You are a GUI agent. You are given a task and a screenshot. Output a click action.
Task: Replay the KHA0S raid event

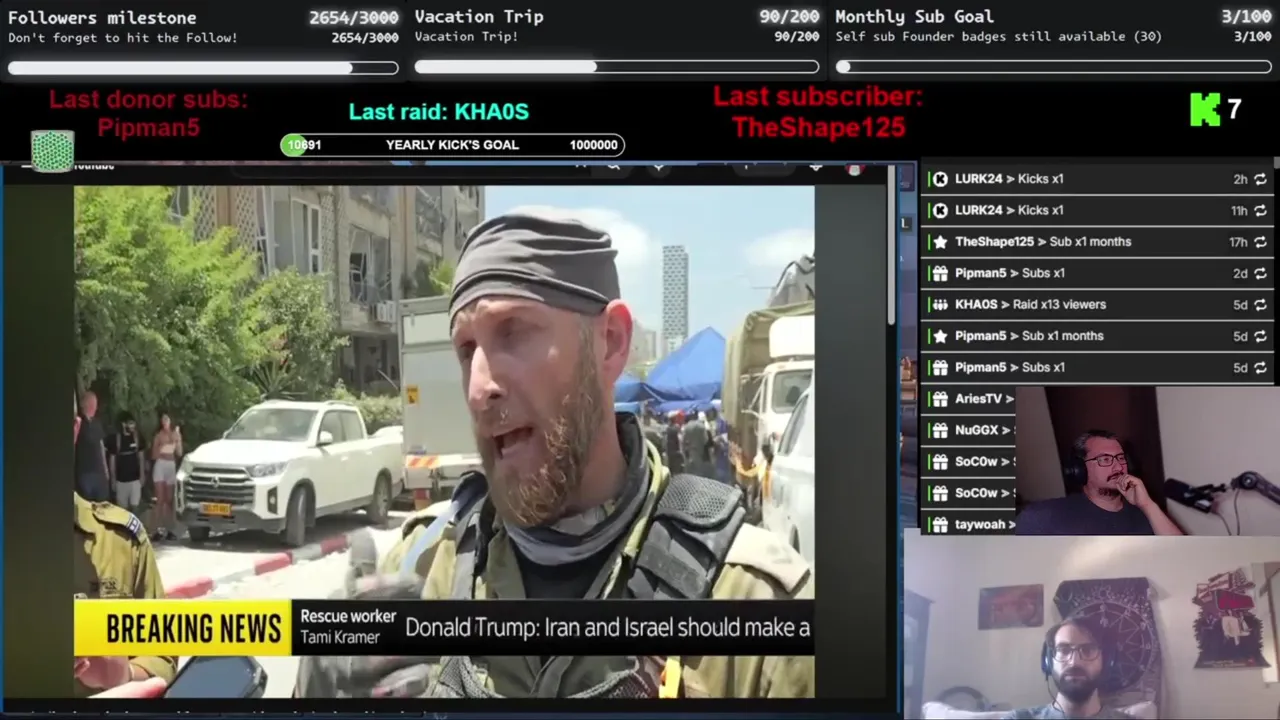coord(1260,305)
